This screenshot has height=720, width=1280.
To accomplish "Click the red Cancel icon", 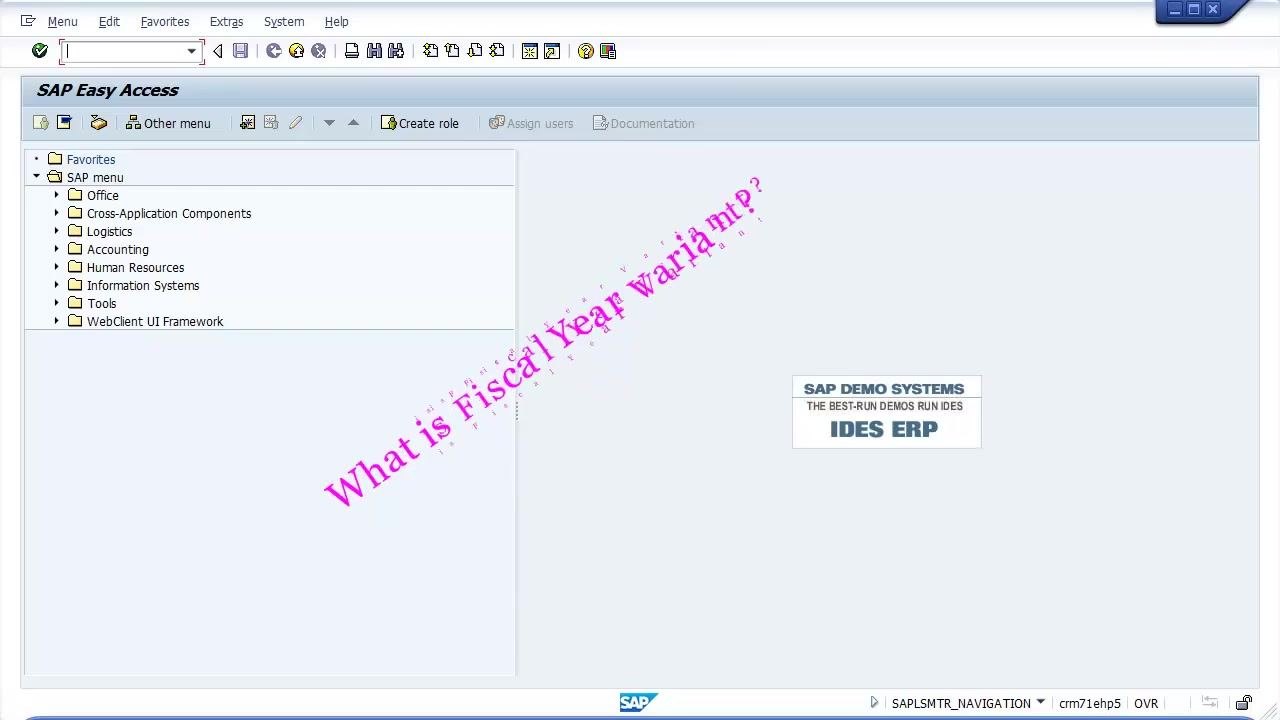I will tap(318, 51).
